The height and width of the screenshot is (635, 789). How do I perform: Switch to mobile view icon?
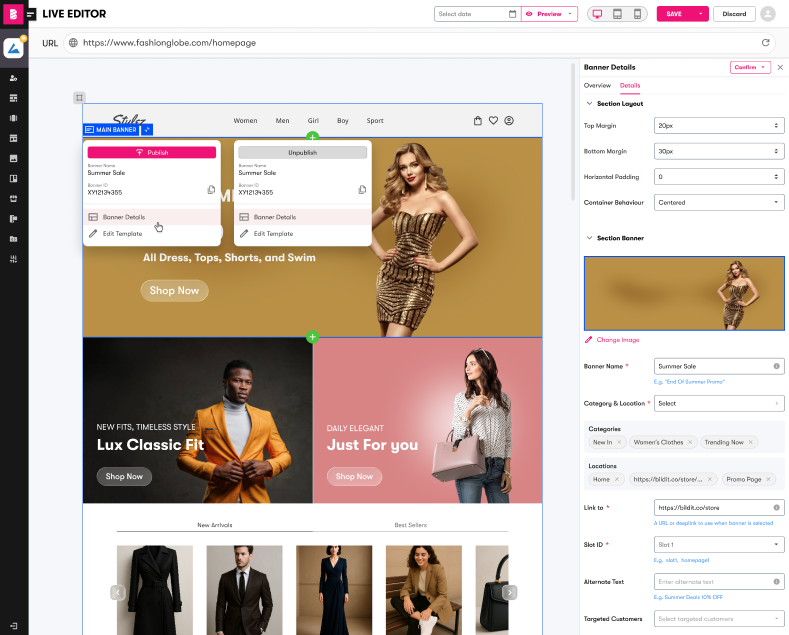[637, 14]
